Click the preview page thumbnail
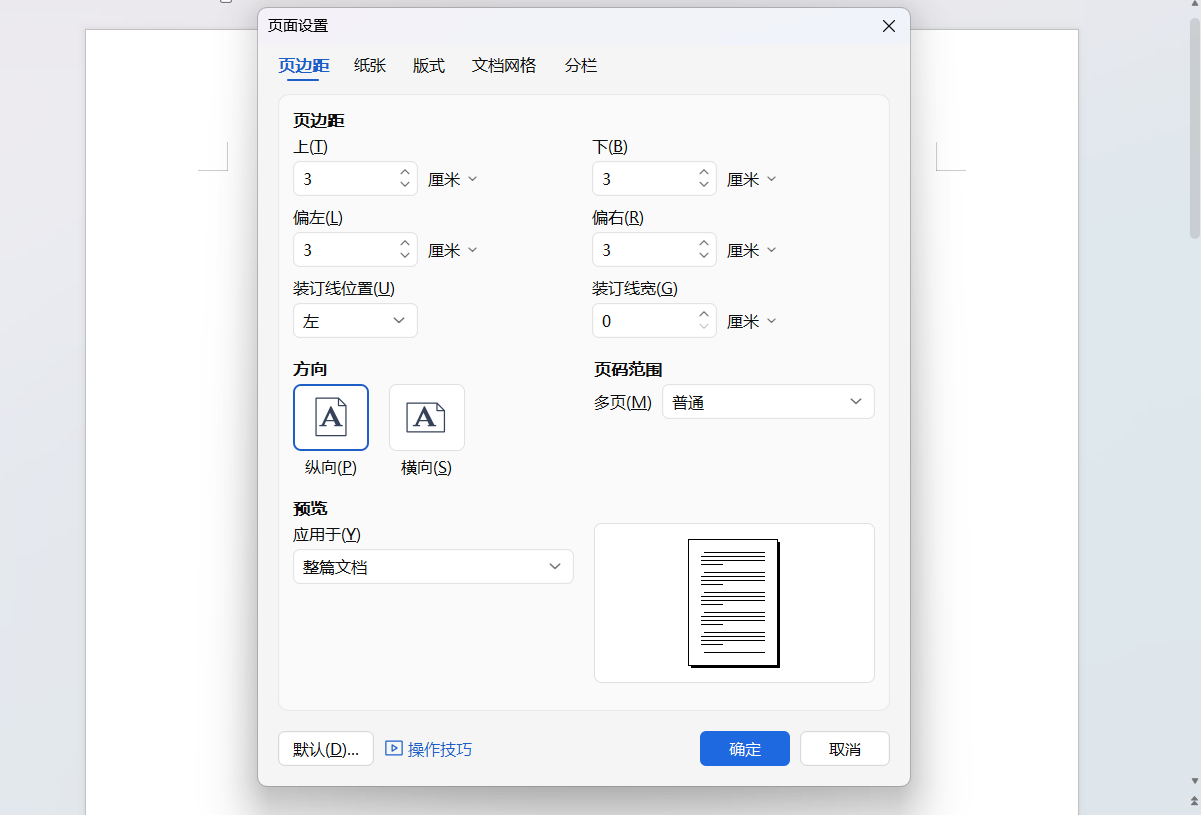 (x=733, y=602)
